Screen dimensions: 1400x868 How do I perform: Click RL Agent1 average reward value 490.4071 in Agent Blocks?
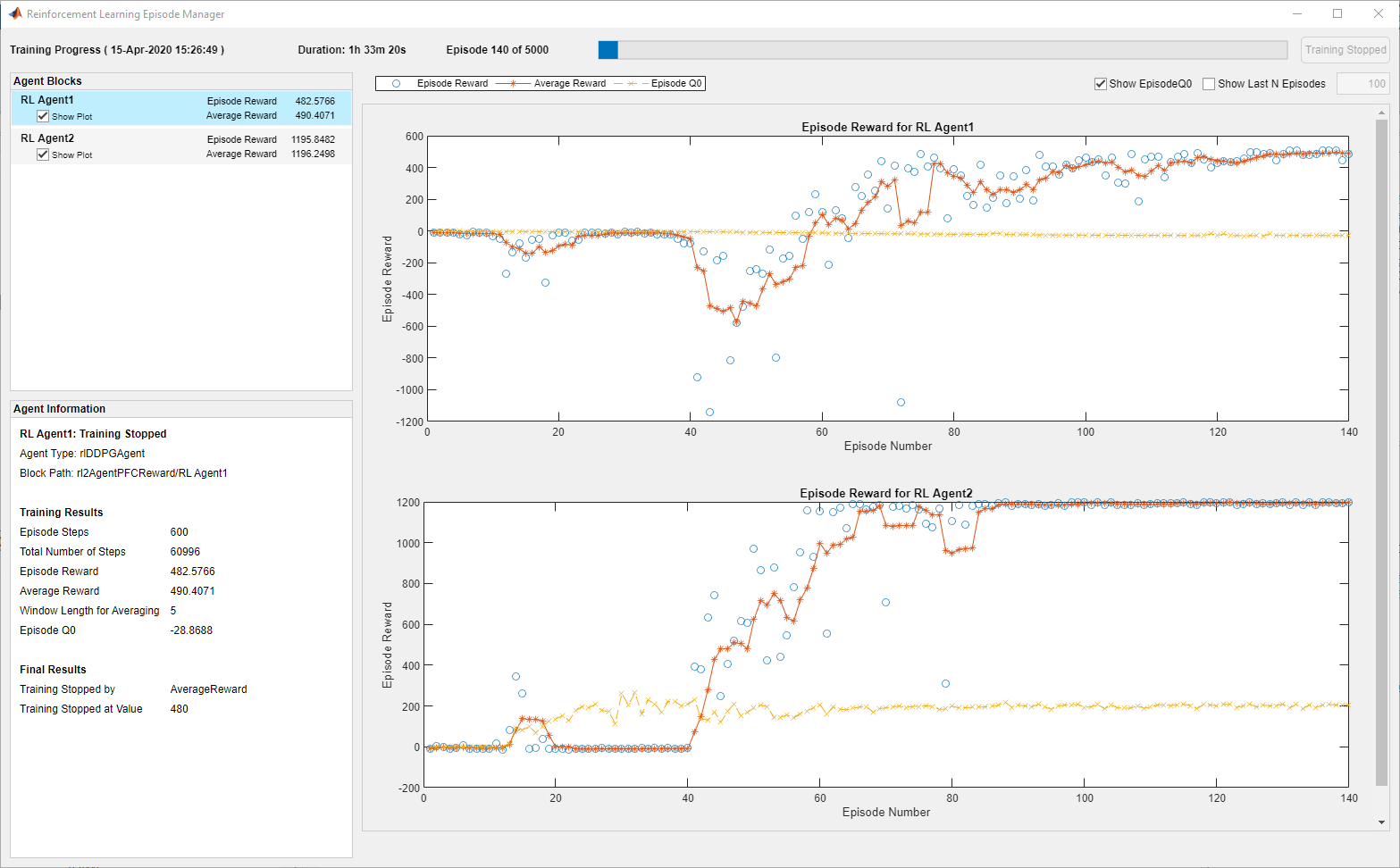(315, 115)
